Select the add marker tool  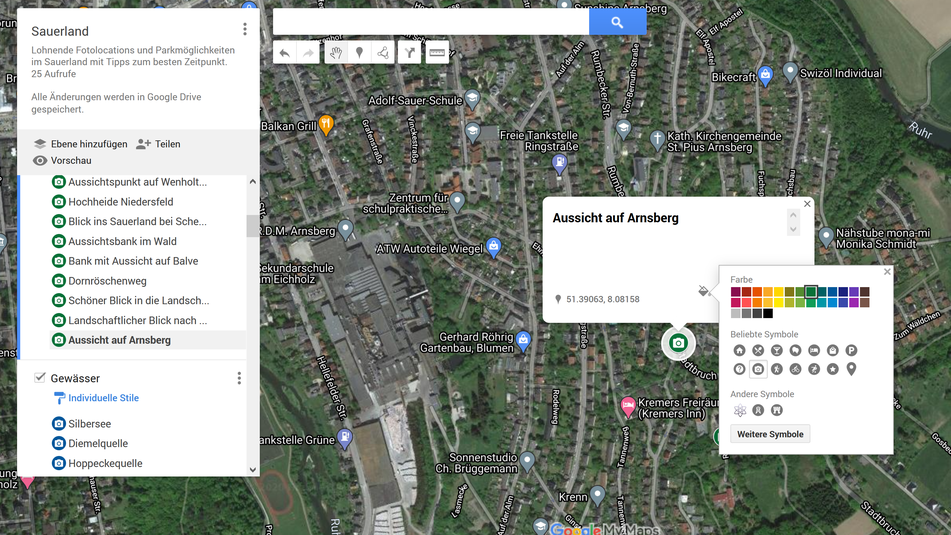click(359, 53)
